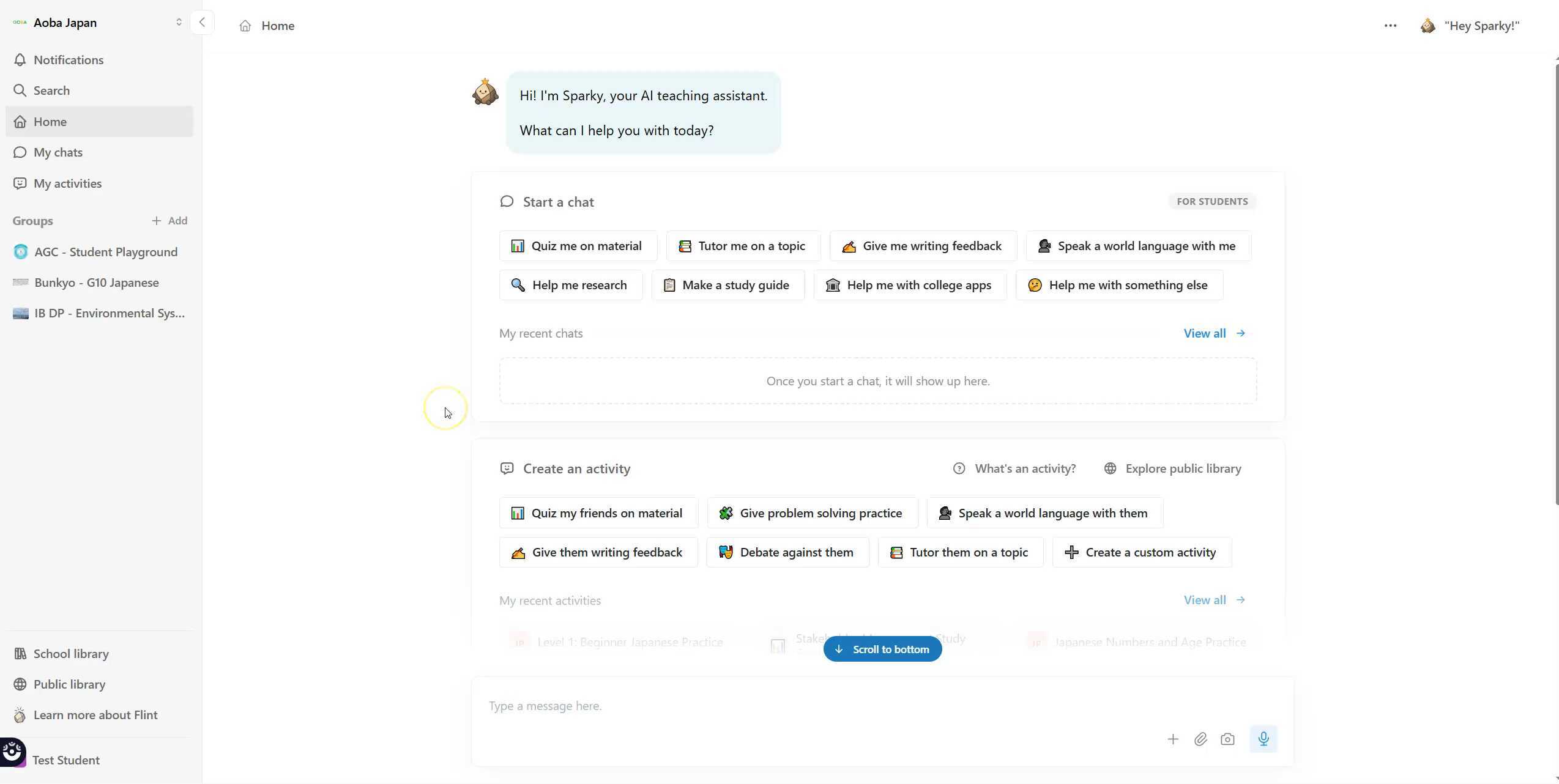
Task: Click the accessibility widget icon bottom-left
Action: tap(12, 751)
